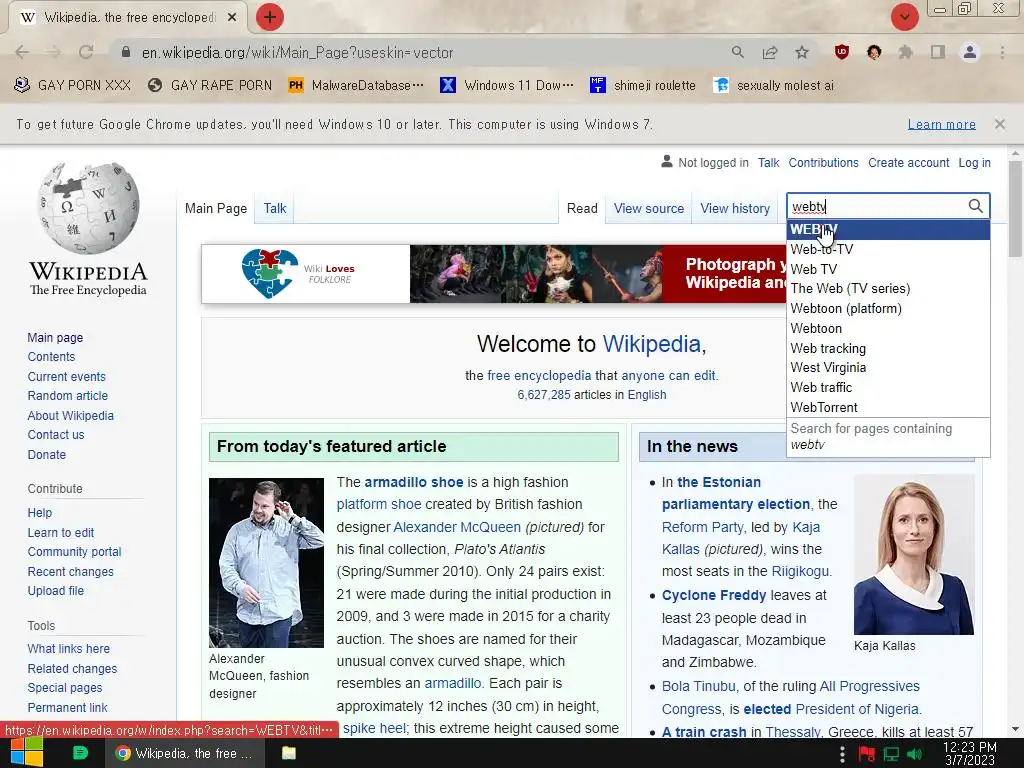This screenshot has width=1024, height=768.
Task: Select The Web (TV series) suggestion
Action: pyautogui.click(x=888, y=289)
